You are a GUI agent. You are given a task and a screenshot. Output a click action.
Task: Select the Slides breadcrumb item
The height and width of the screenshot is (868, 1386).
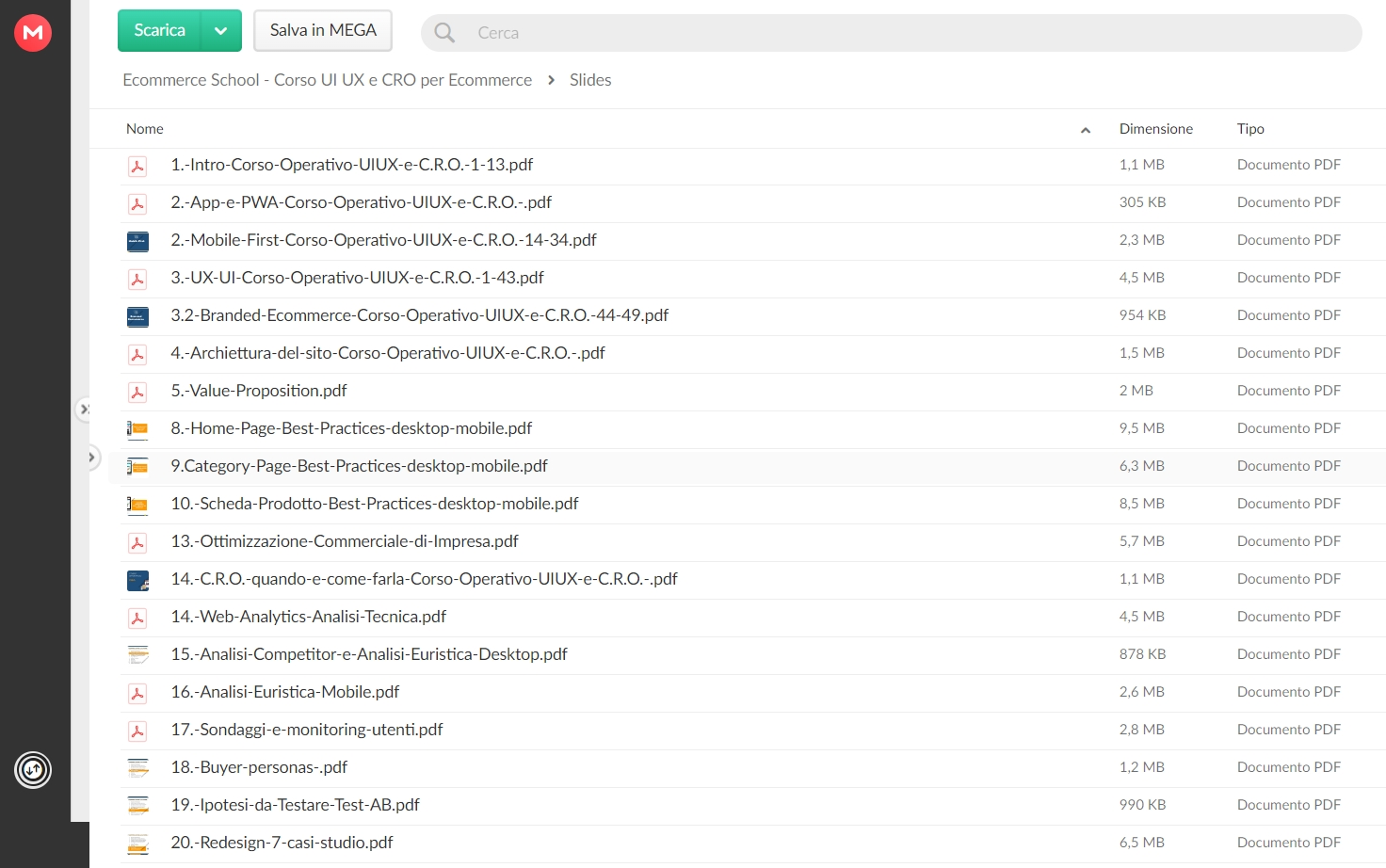(590, 80)
